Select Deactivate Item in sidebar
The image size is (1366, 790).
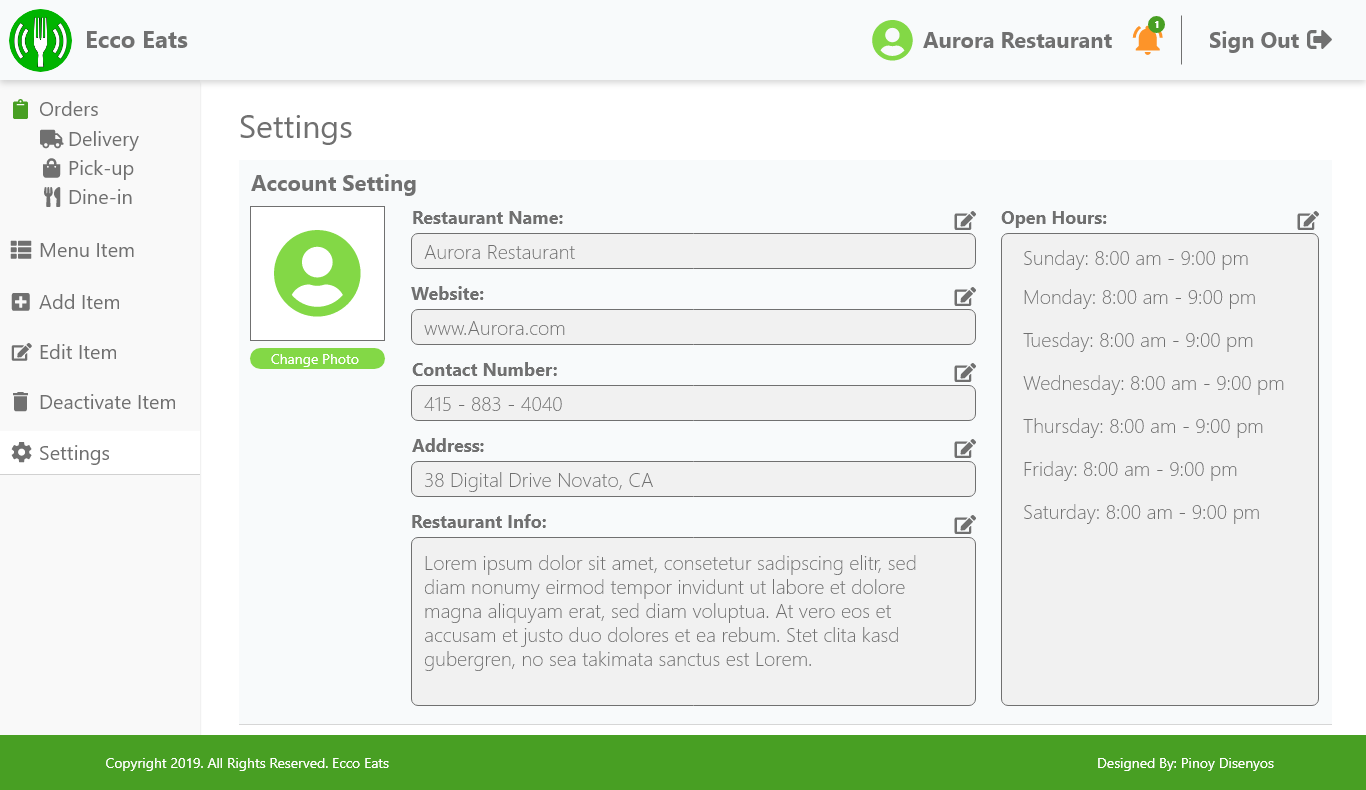point(107,402)
